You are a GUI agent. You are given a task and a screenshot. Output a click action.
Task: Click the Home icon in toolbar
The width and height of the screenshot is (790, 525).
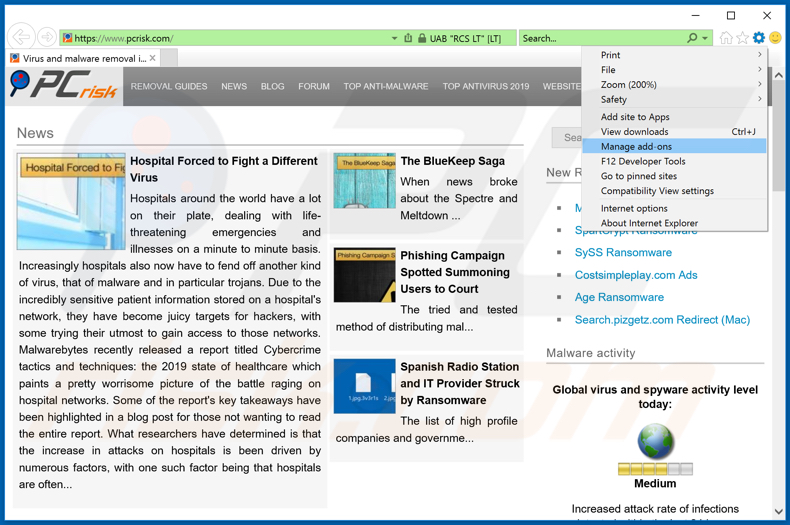pos(726,38)
